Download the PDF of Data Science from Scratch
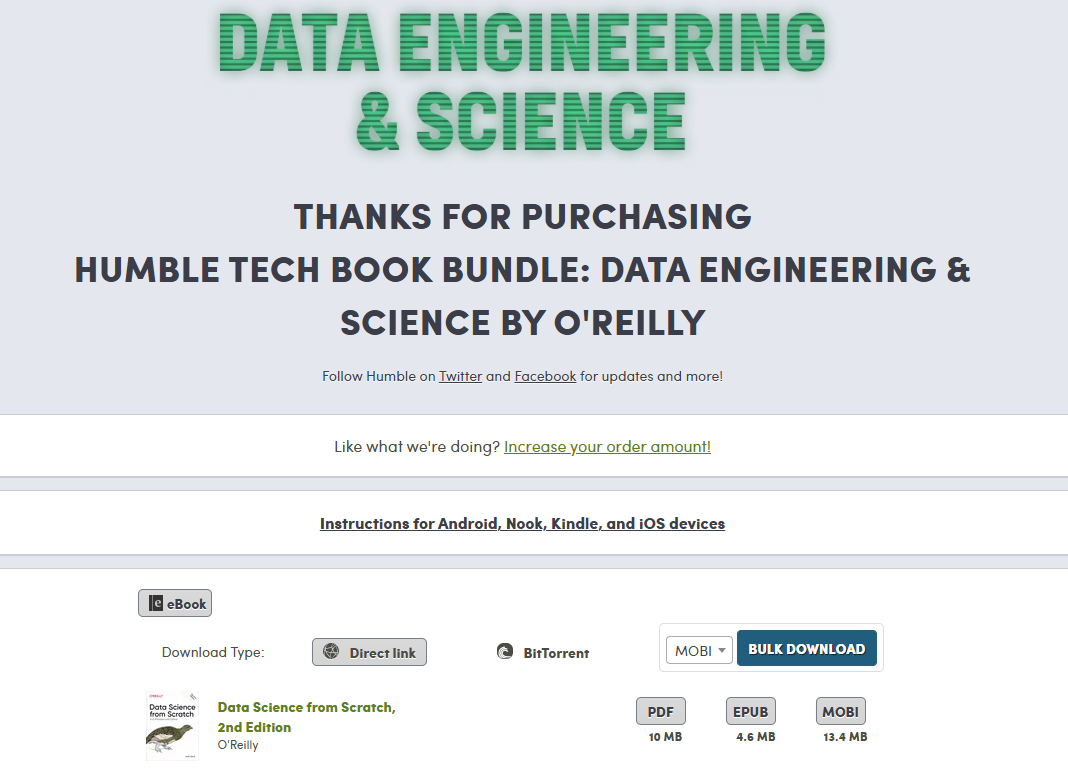This screenshot has height=781, width=1068. click(x=660, y=712)
